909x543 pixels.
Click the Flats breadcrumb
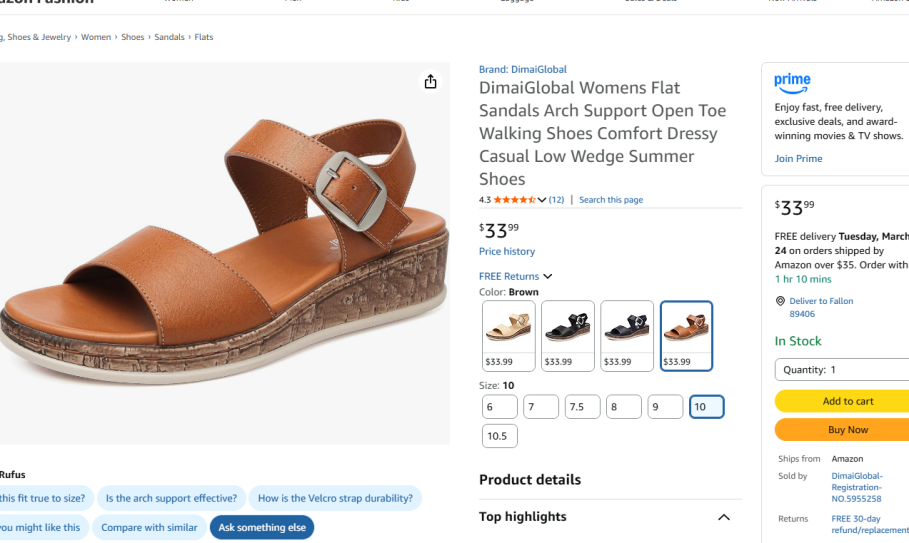coord(204,37)
